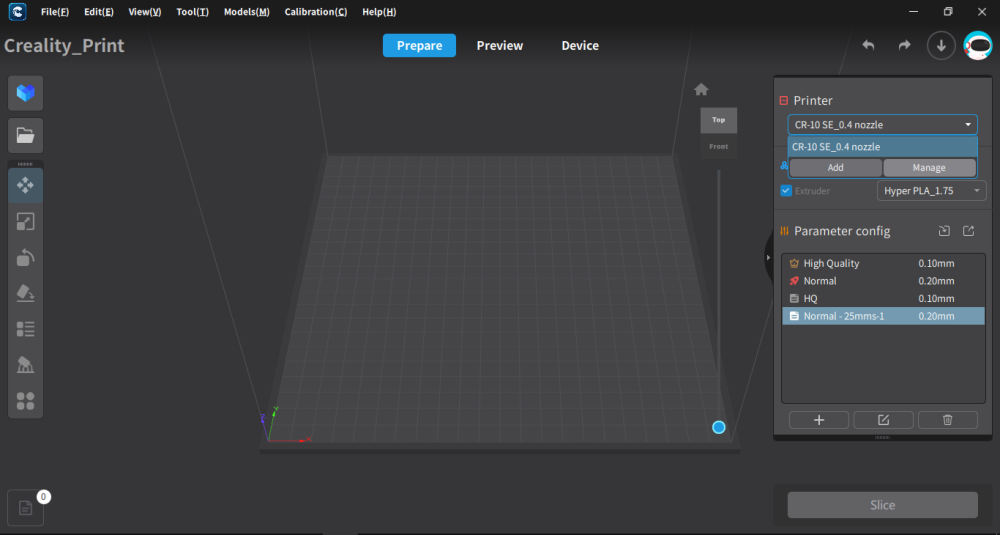Open the Help menu

coord(379,12)
